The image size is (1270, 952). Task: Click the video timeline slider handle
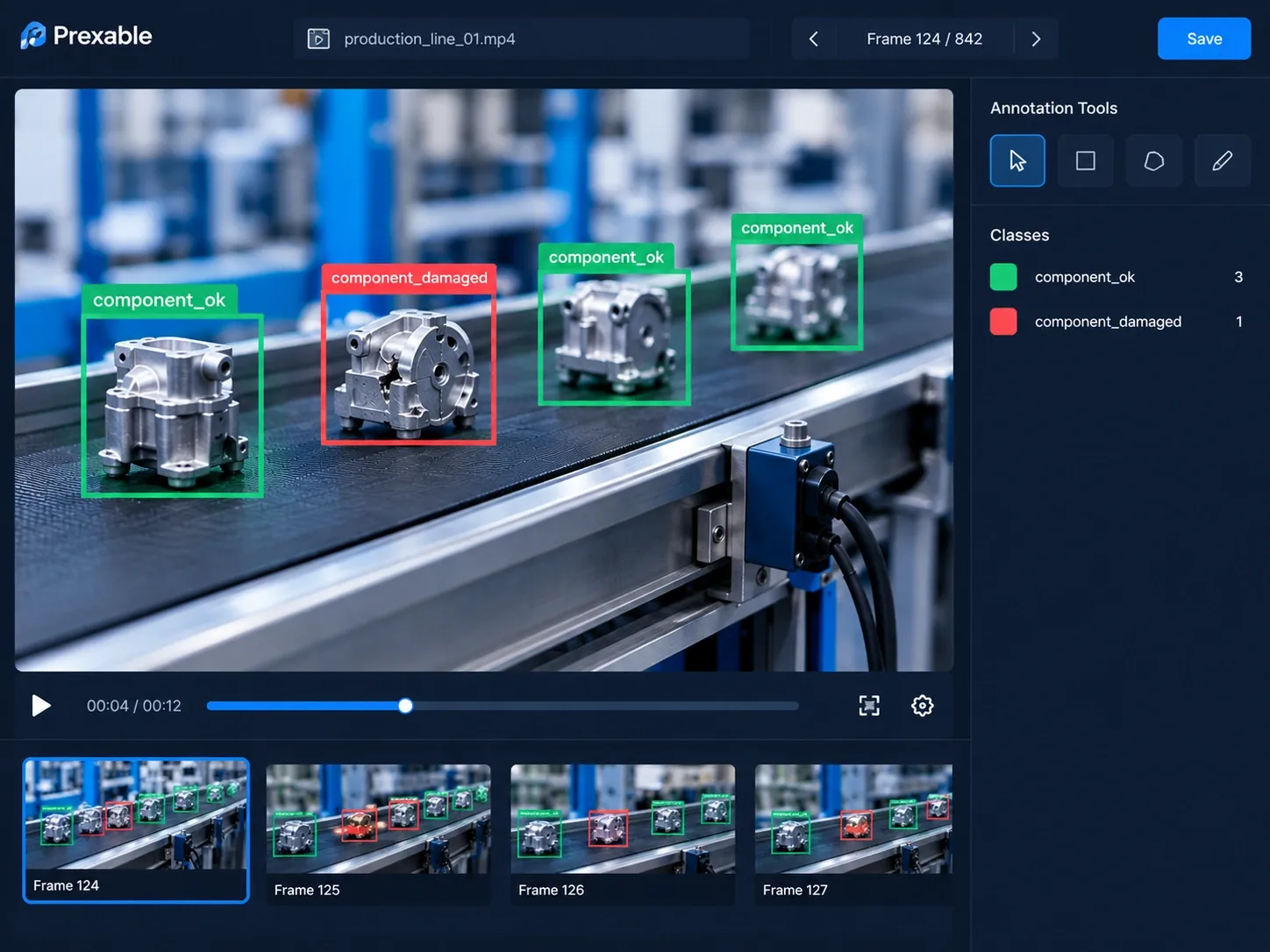tap(405, 706)
